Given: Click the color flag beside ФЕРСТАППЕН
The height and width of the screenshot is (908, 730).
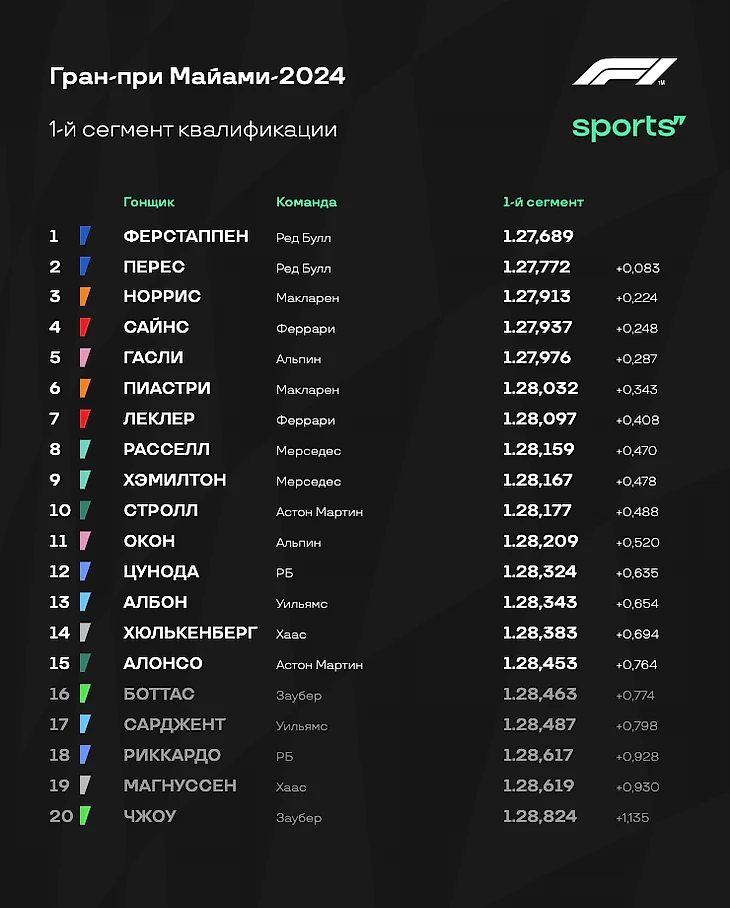Looking at the screenshot, I should coord(85,236).
